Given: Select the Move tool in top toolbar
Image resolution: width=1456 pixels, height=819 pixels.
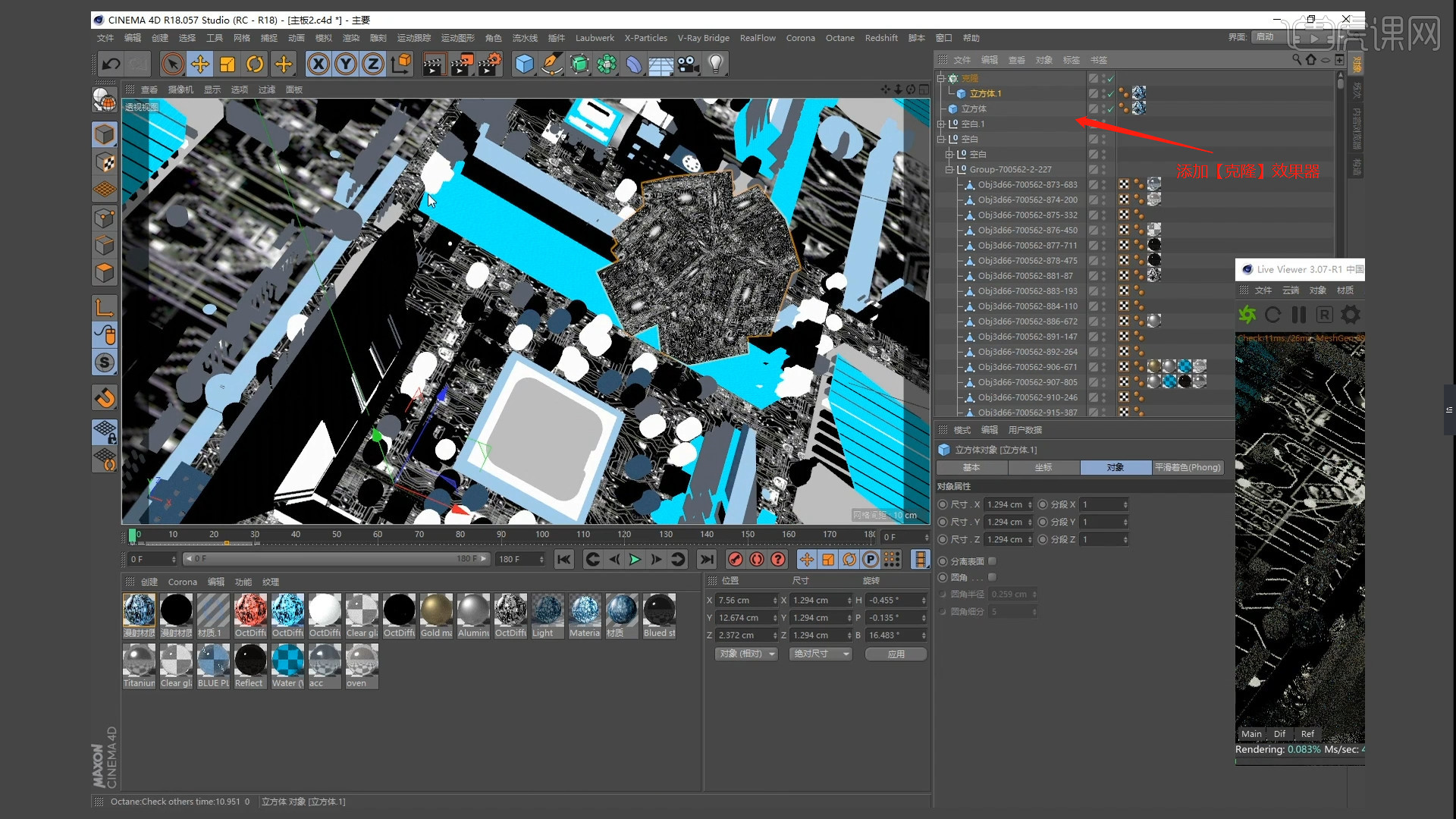Looking at the screenshot, I should [200, 64].
